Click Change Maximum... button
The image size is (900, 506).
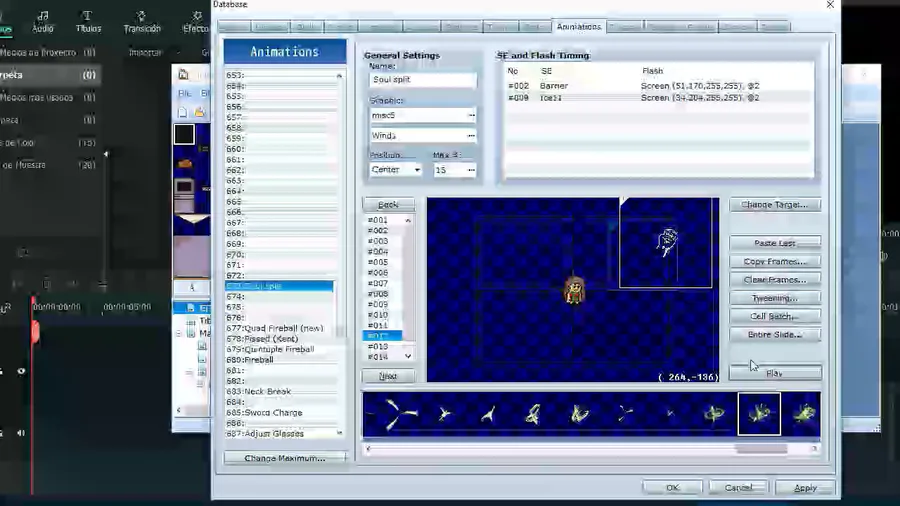[285, 458]
